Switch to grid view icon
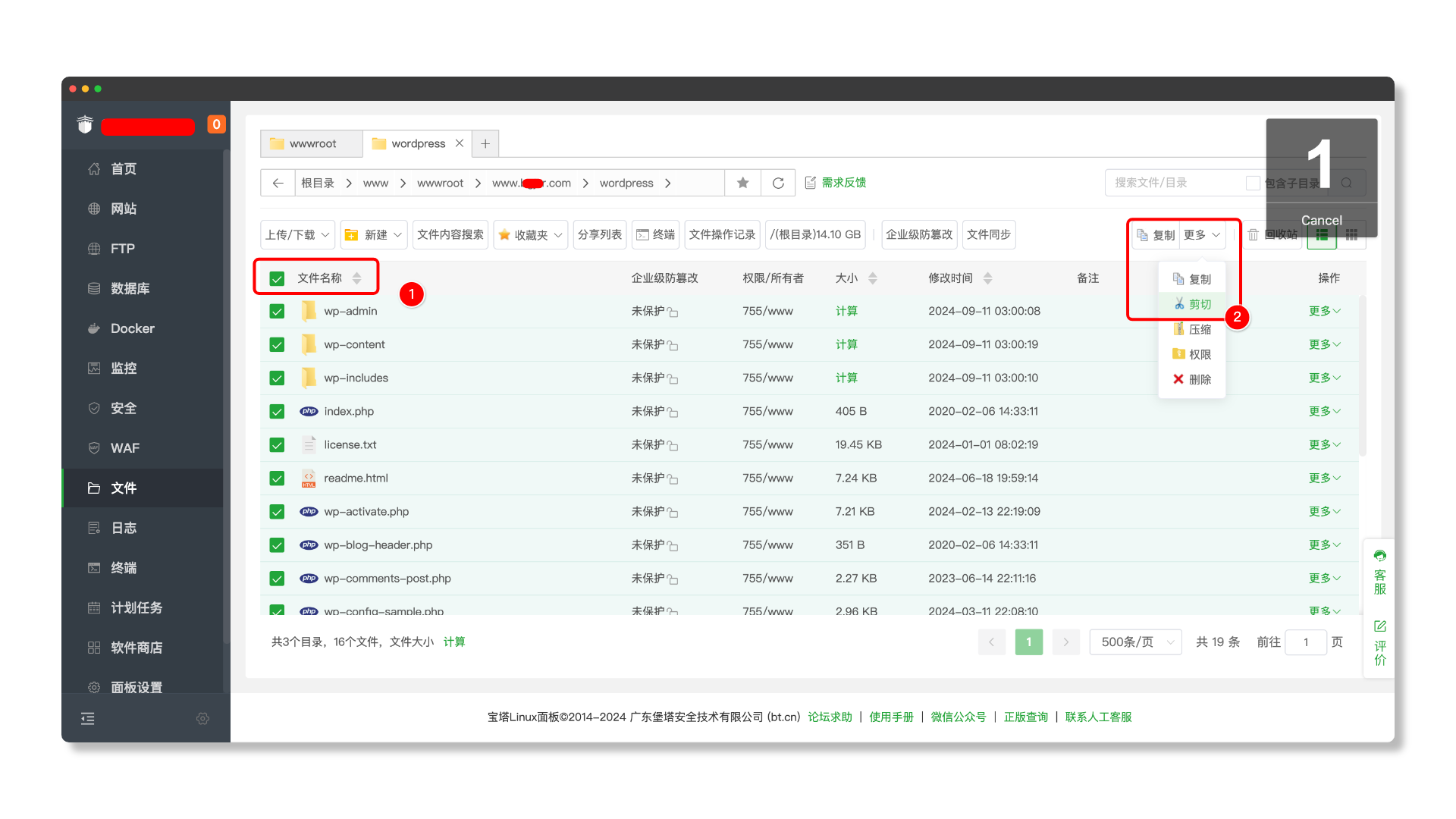Image resolution: width=1456 pixels, height=819 pixels. tap(1351, 235)
